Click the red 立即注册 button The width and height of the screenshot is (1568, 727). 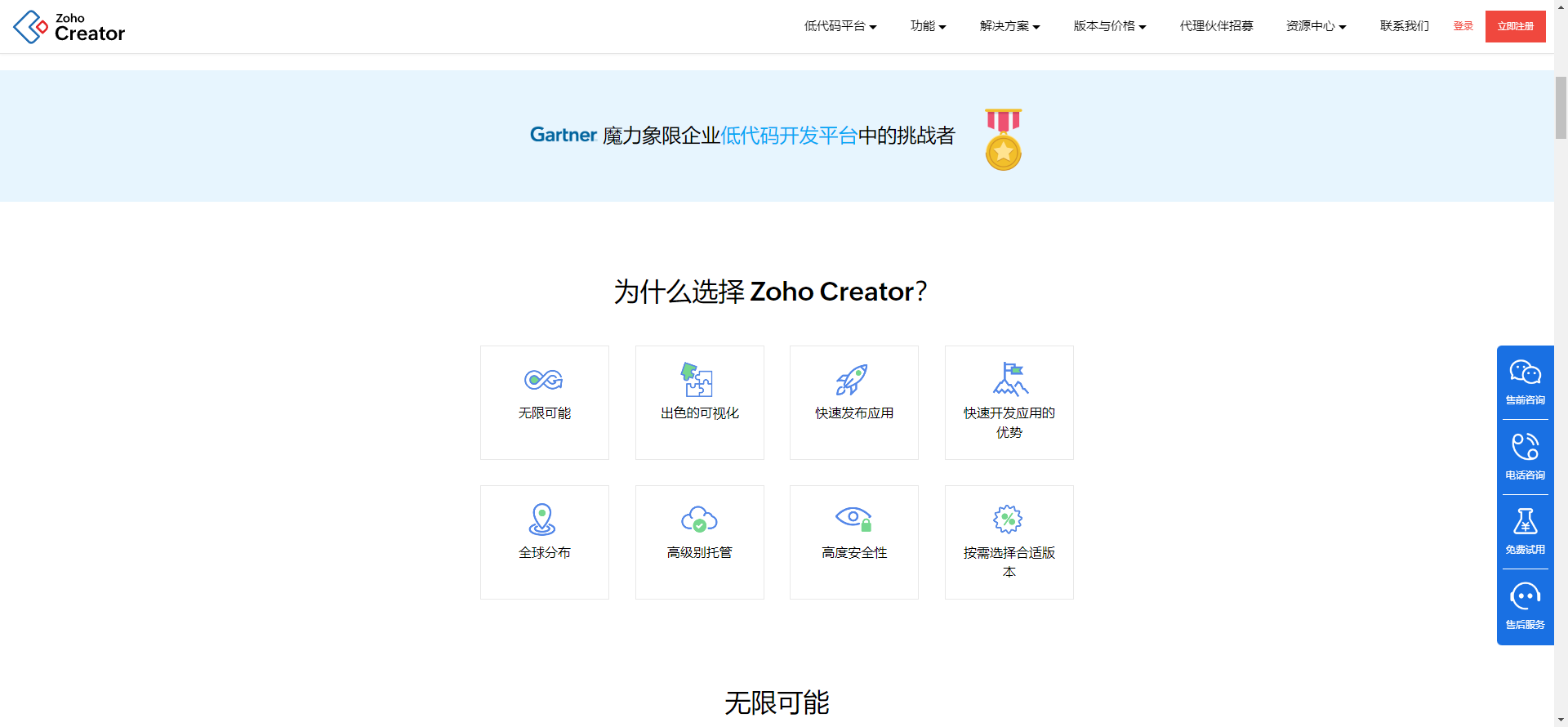click(1516, 26)
